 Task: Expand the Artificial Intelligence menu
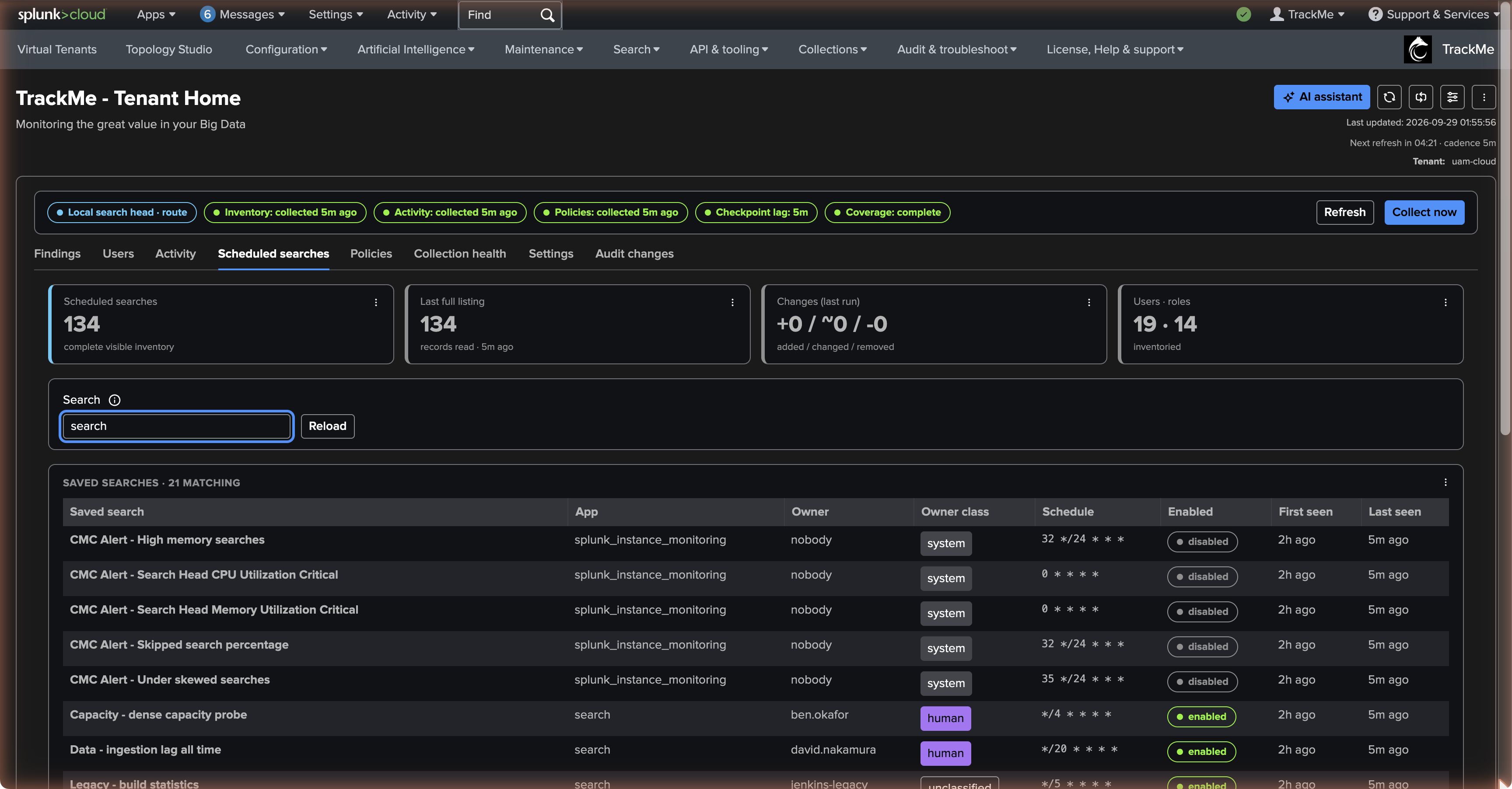[416, 49]
